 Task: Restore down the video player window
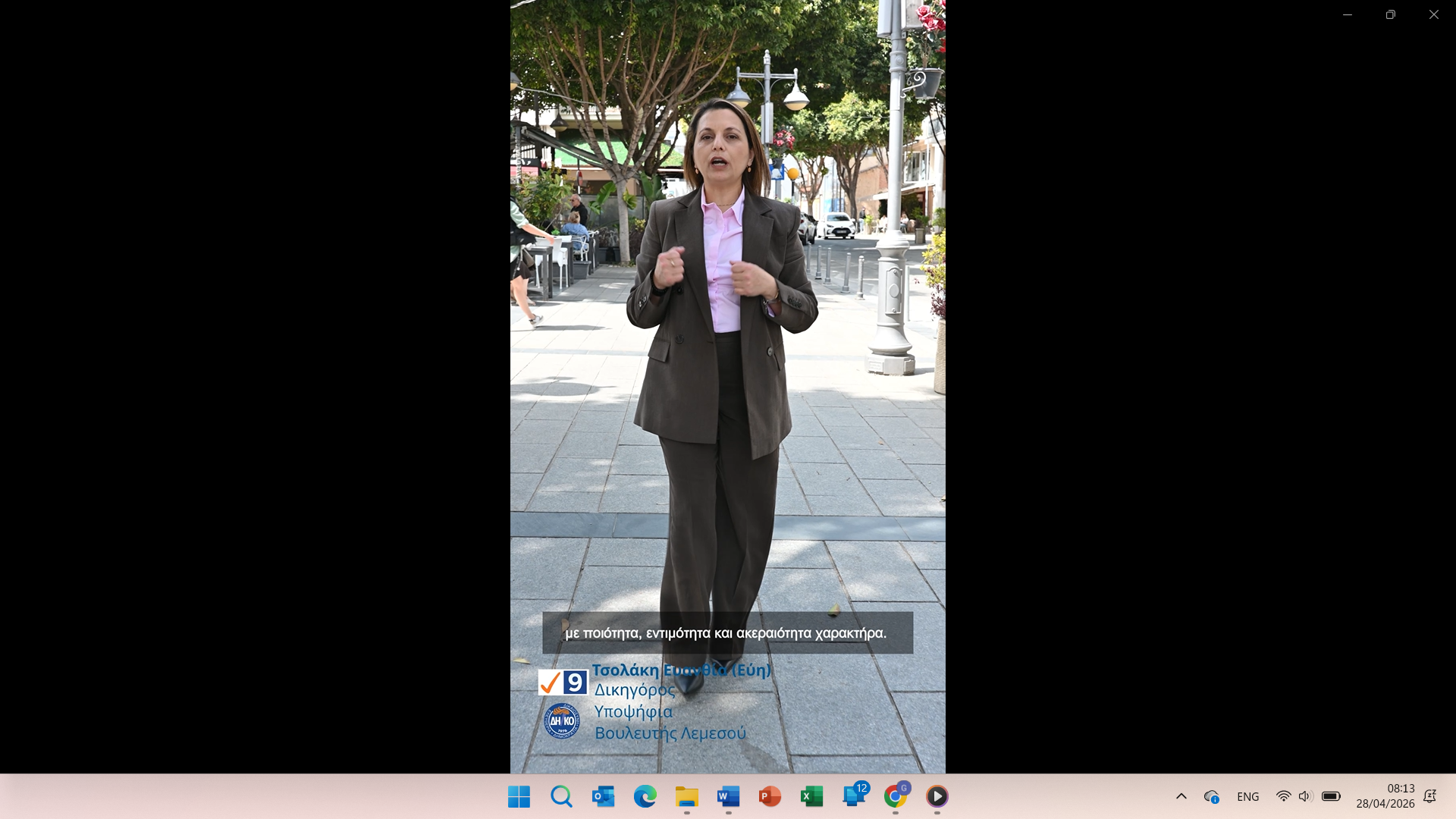coord(1390,14)
